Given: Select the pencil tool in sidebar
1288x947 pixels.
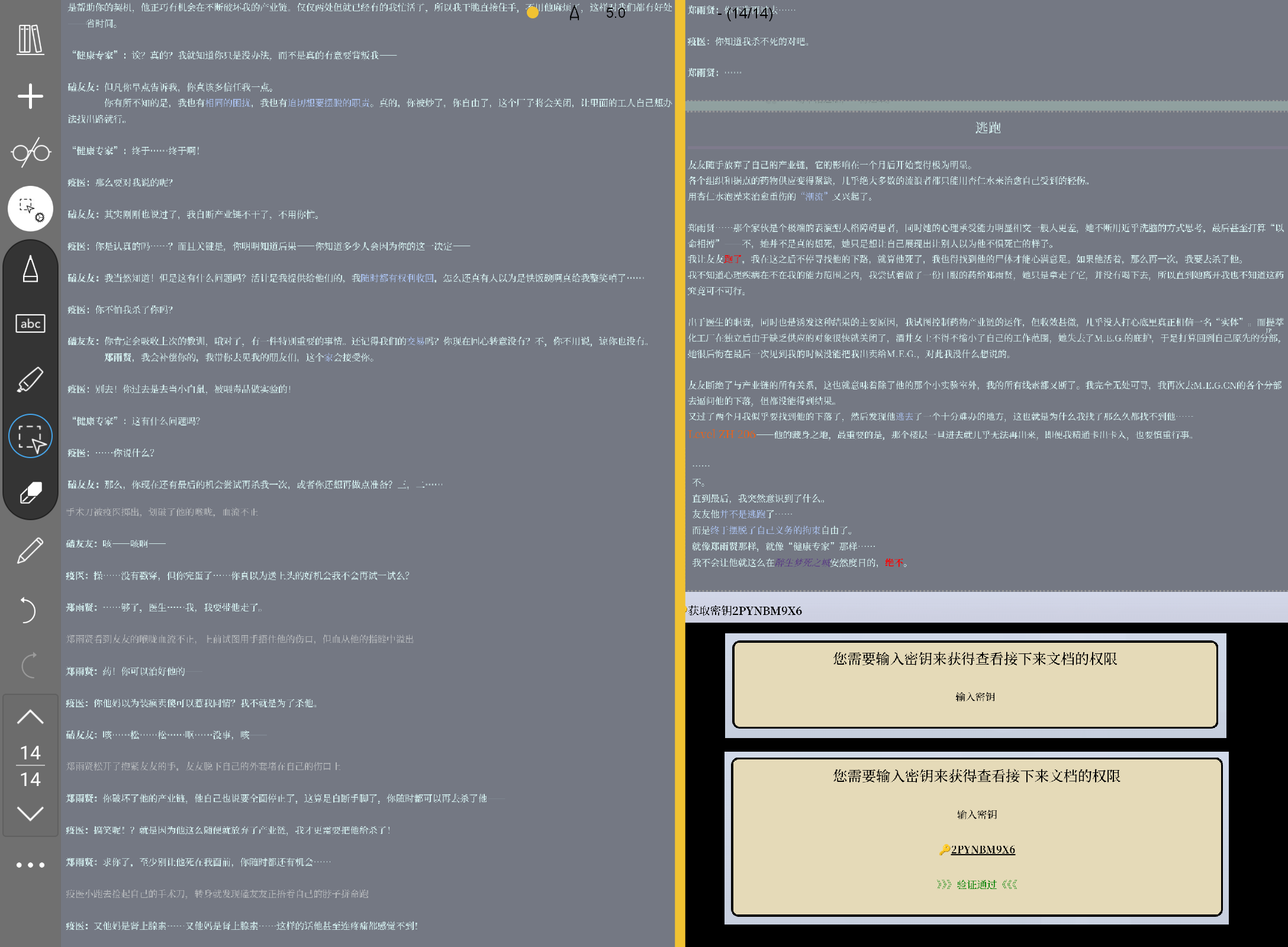Looking at the screenshot, I should pyautogui.click(x=30, y=550).
